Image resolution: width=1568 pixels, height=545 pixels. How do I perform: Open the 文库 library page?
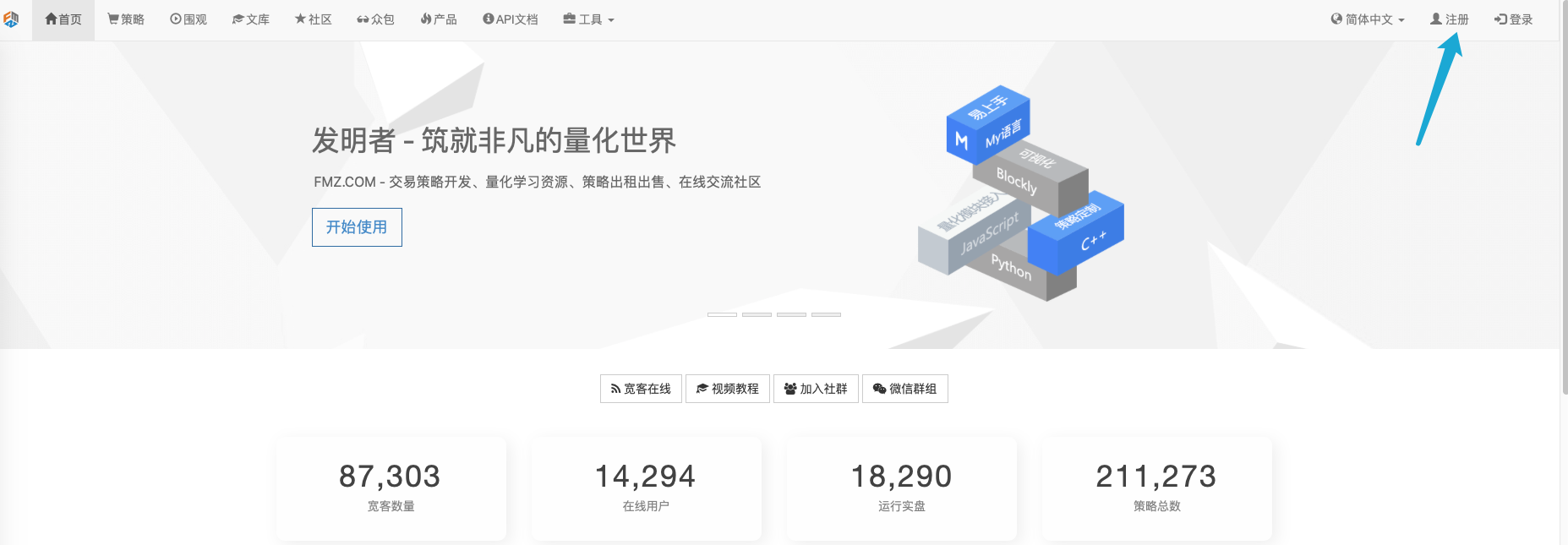pos(251,19)
